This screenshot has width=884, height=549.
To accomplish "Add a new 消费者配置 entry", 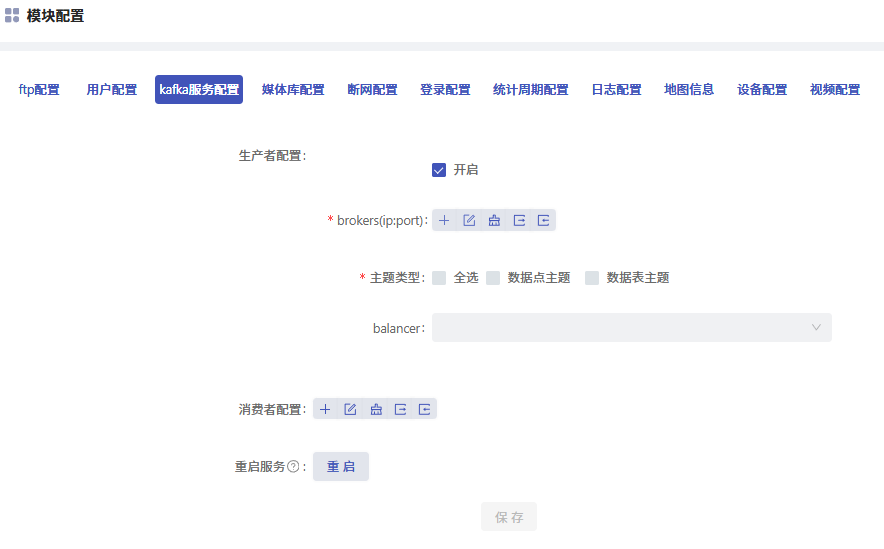I will [x=325, y=409].
